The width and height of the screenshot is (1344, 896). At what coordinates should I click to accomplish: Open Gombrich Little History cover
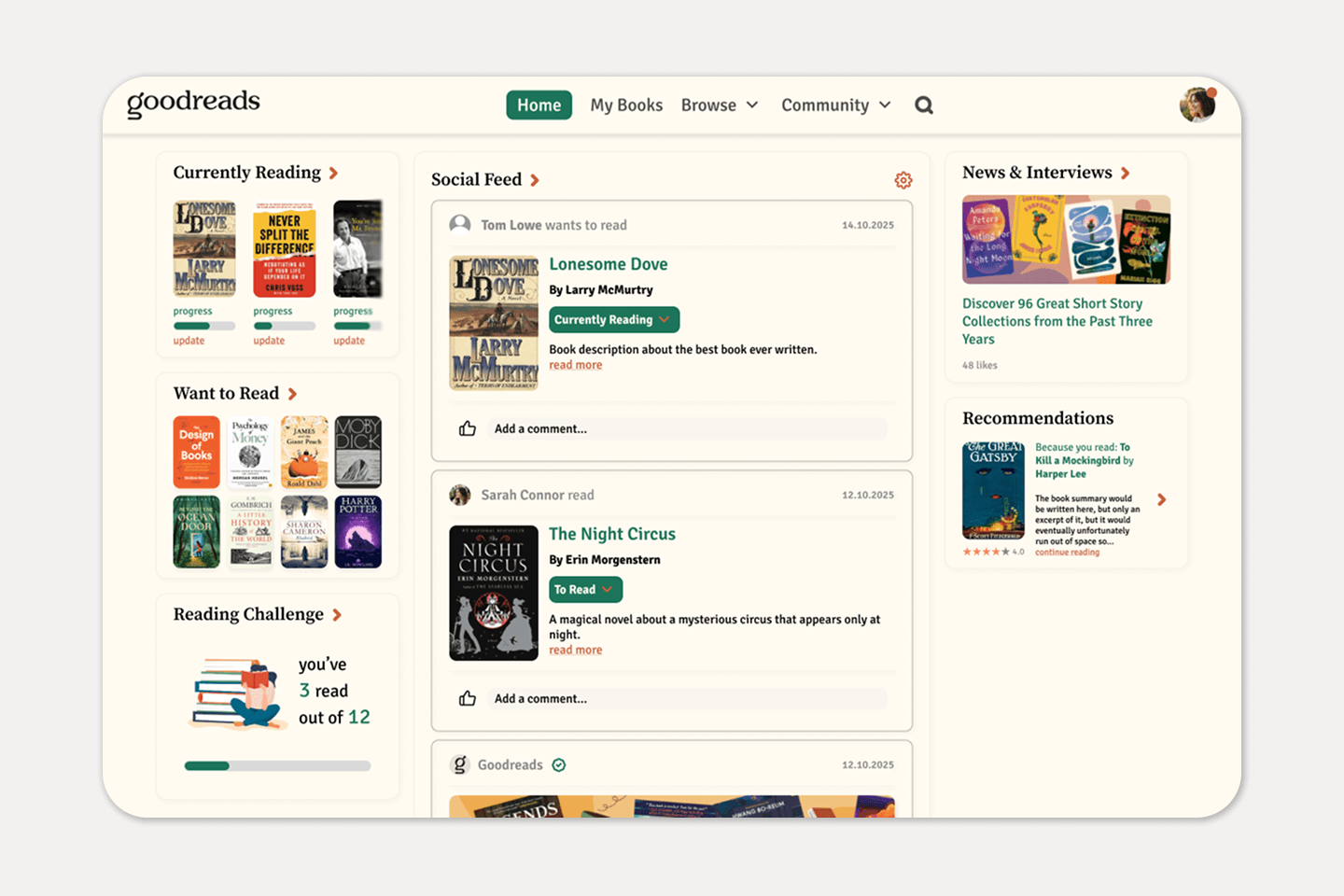tap(250, 532)
